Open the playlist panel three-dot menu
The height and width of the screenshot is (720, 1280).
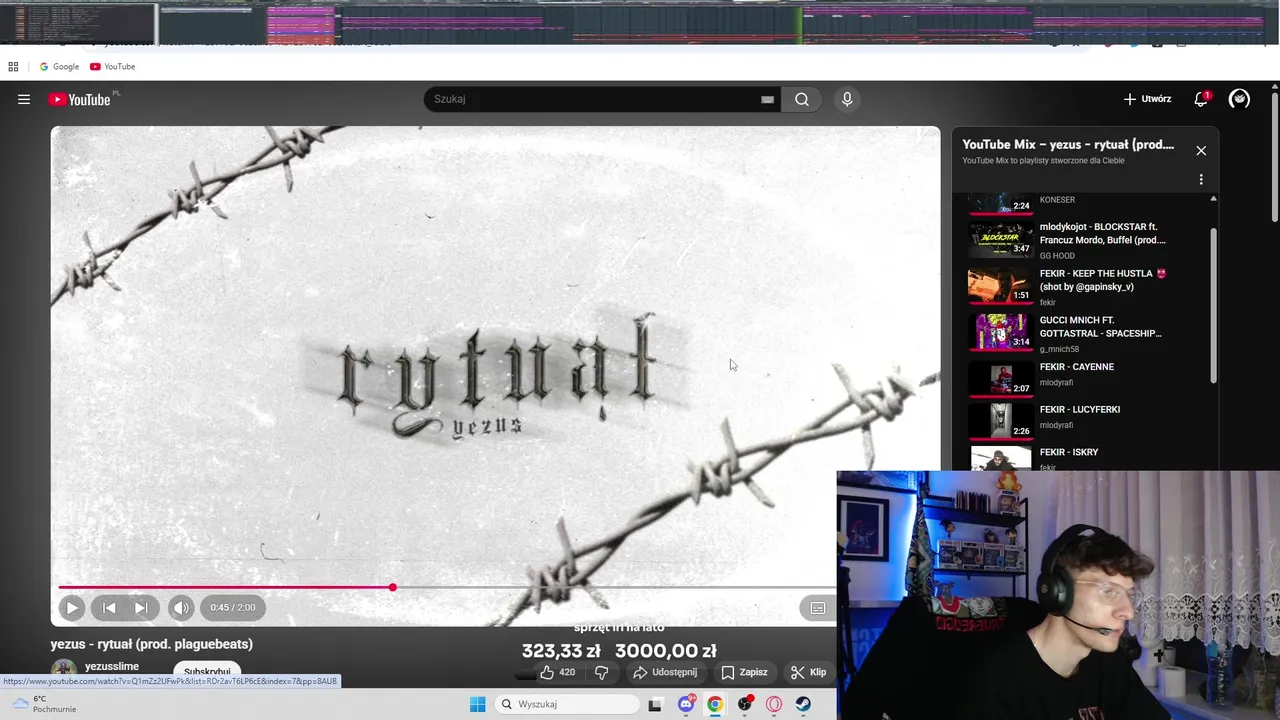1201,180
